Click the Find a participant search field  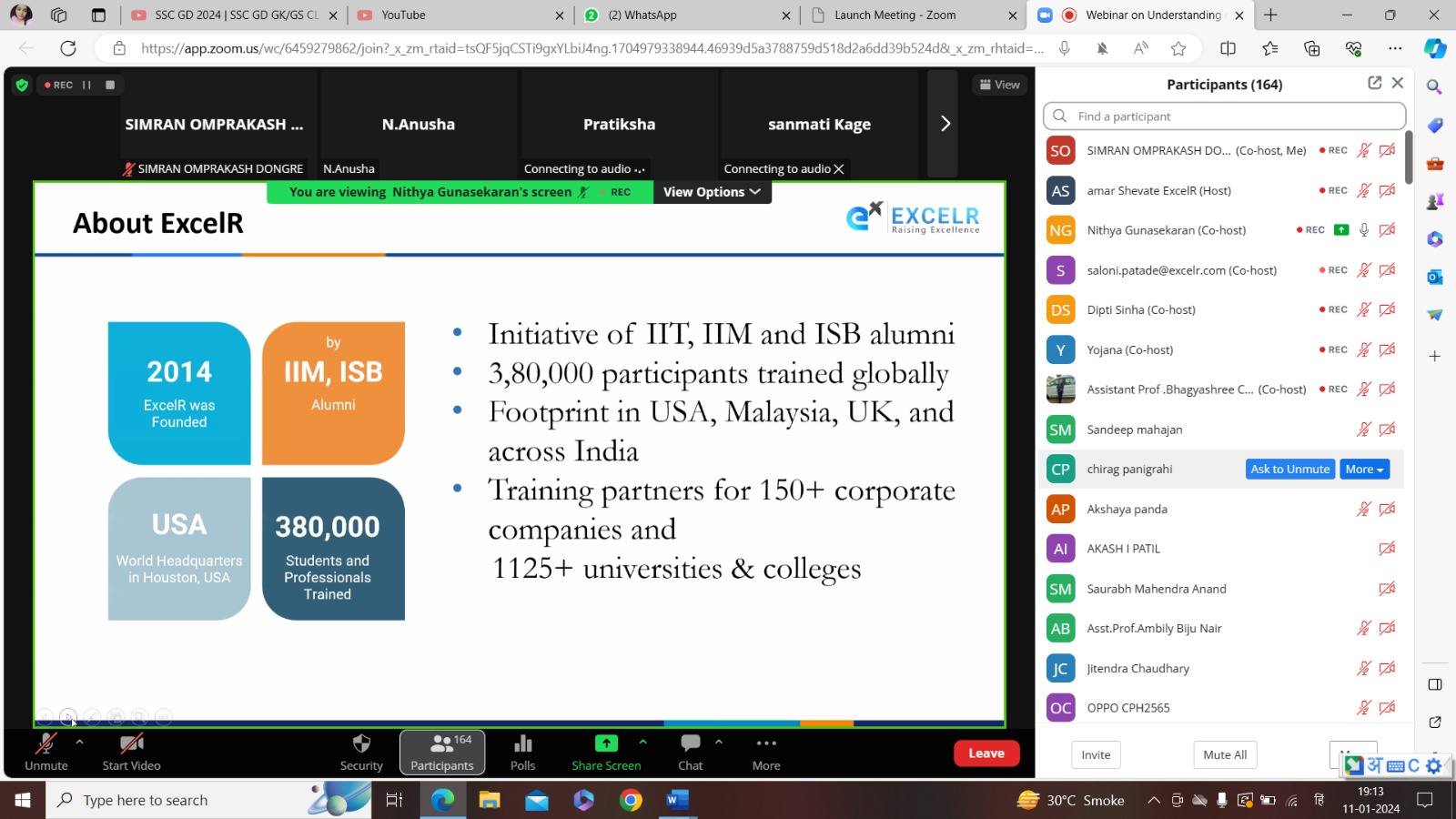pos(1224,116)
